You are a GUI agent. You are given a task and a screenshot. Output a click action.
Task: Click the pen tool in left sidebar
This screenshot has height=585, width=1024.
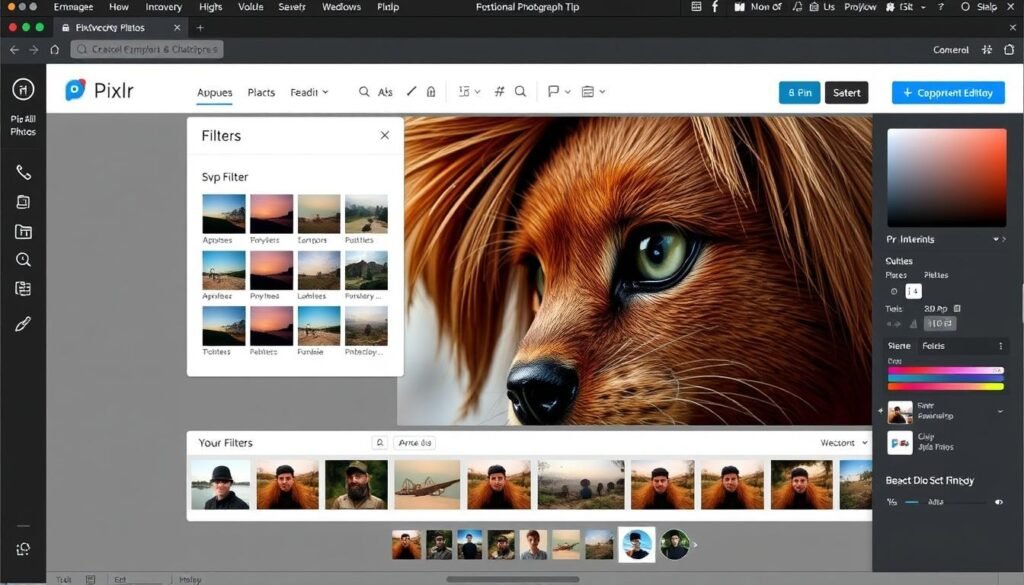pos(23,323)
